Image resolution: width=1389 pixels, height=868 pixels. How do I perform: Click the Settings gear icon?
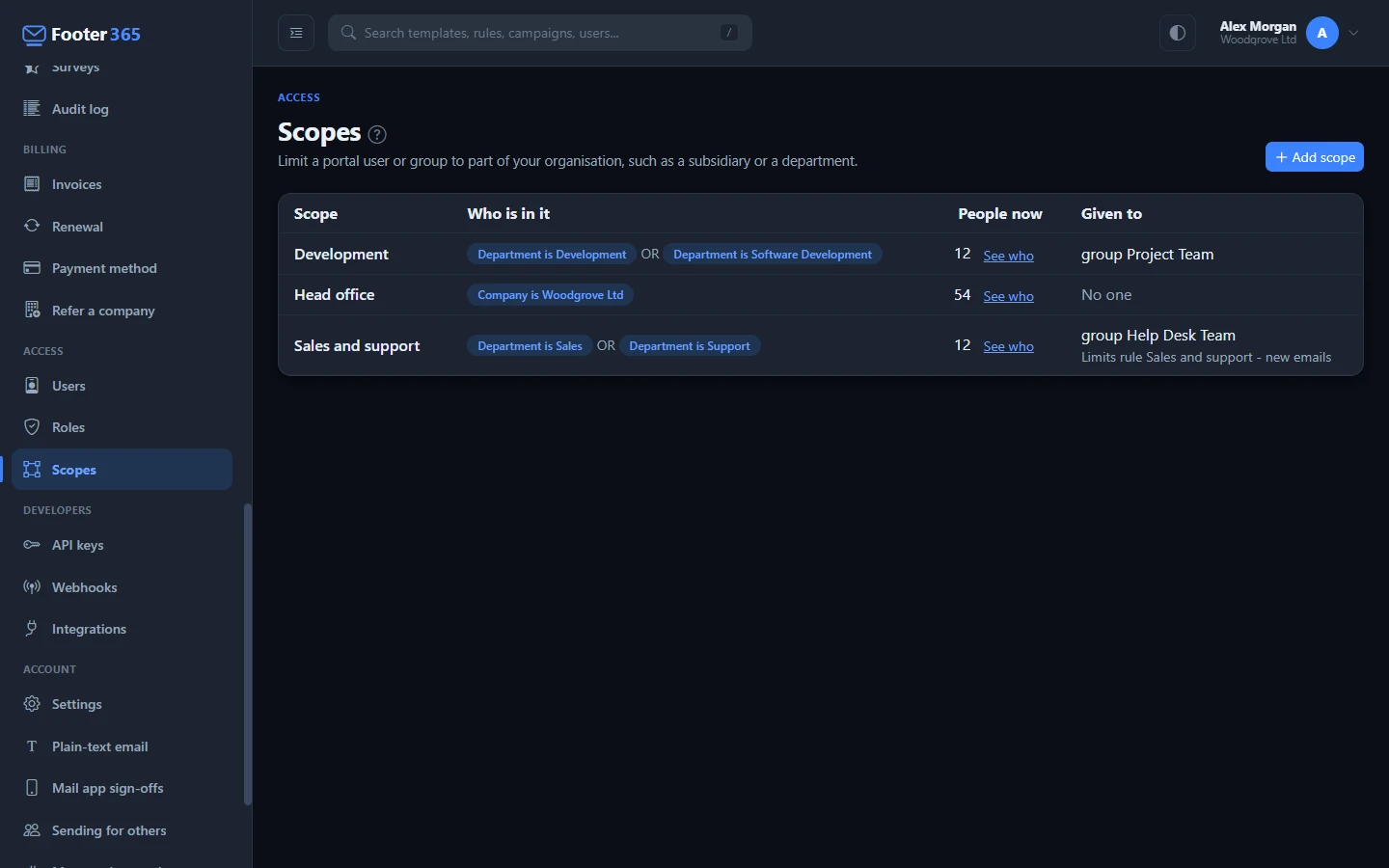(x=32, y=703)
